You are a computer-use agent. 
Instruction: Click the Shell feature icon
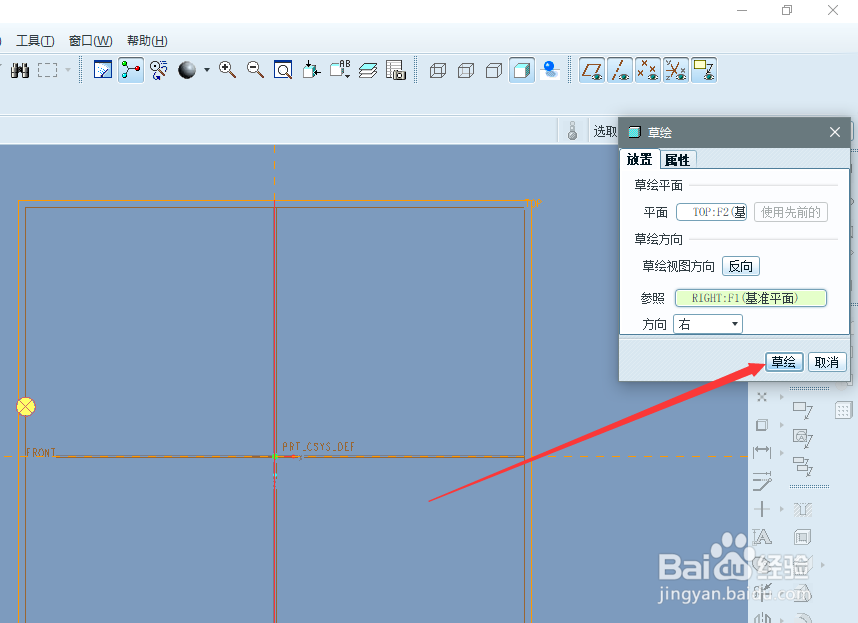(x=803, y=537)
